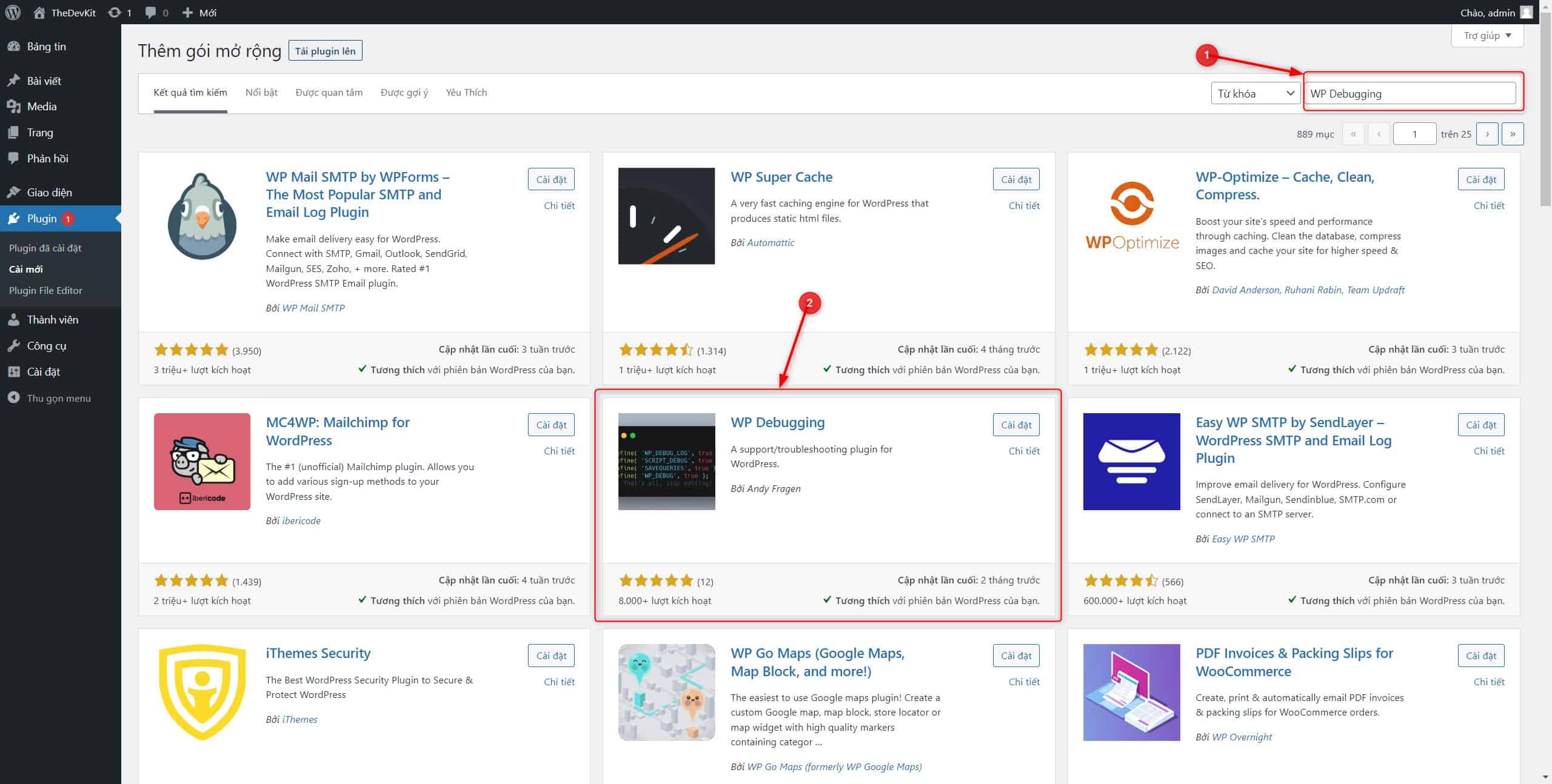This screenshot has height=784, width=1552.
Task: Click Tải plugin lên button
Action: (x=326, y=51)
